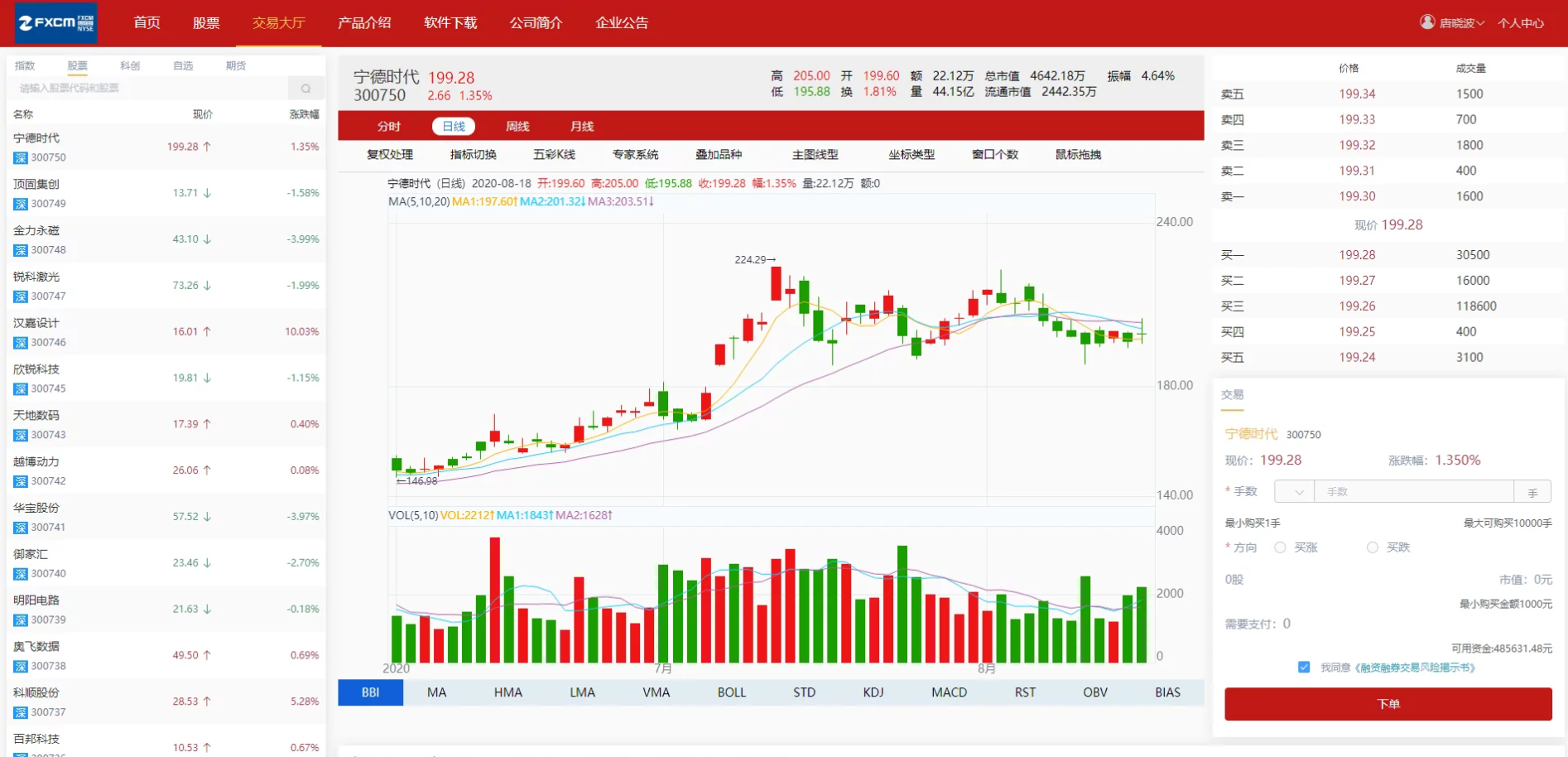Open the 复权处理 menu
This screenshot has height=757, width=1568.
click(390, 155)
